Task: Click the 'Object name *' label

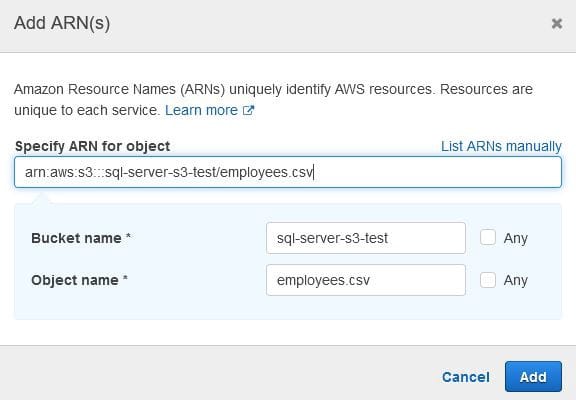Action: [79, 280]
